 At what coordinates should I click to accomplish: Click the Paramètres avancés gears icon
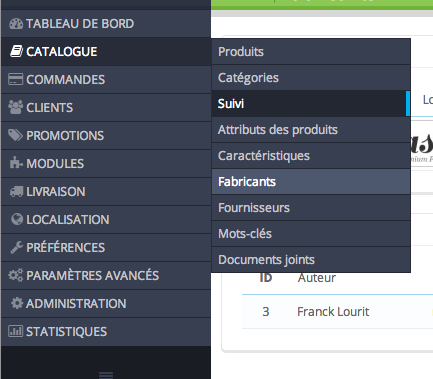point(16,275)
